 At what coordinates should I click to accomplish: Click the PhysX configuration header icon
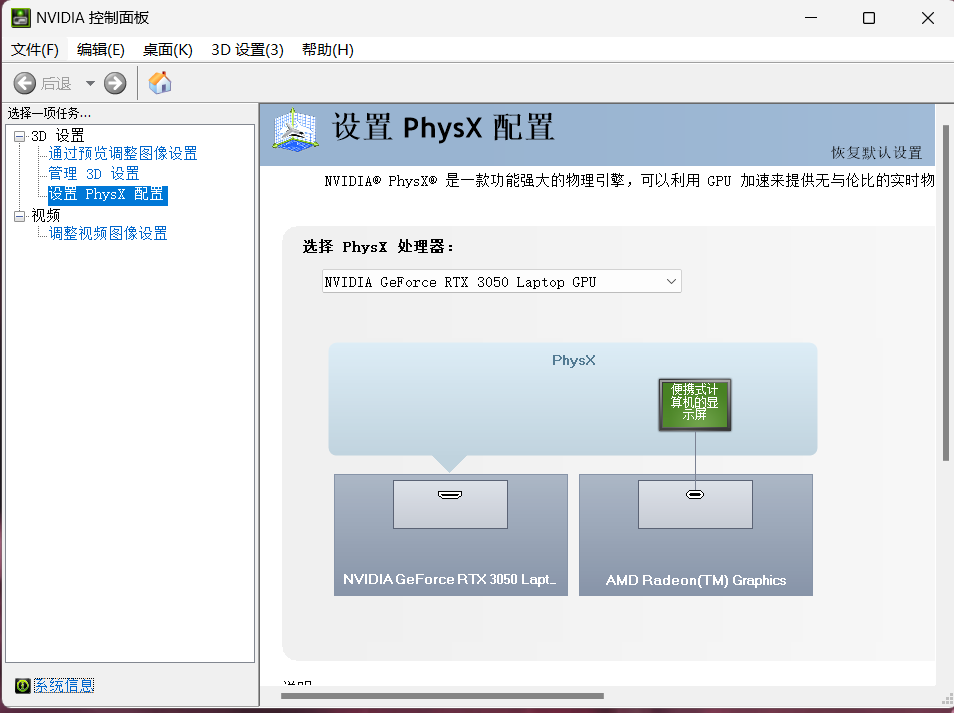pyautogui.click(x=295, y=130)
